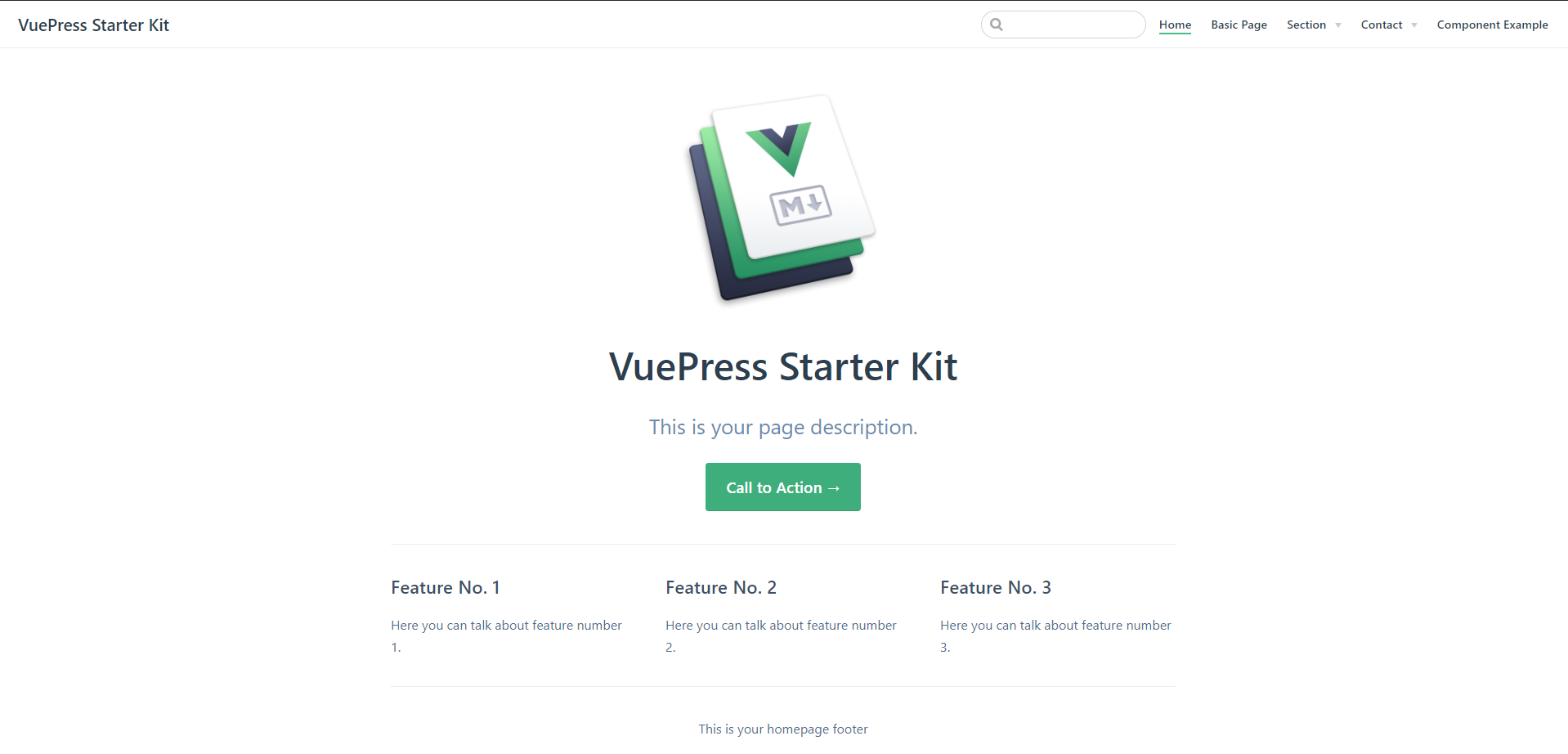
Task: Open the Component Example page
Action: point(1493,25)
